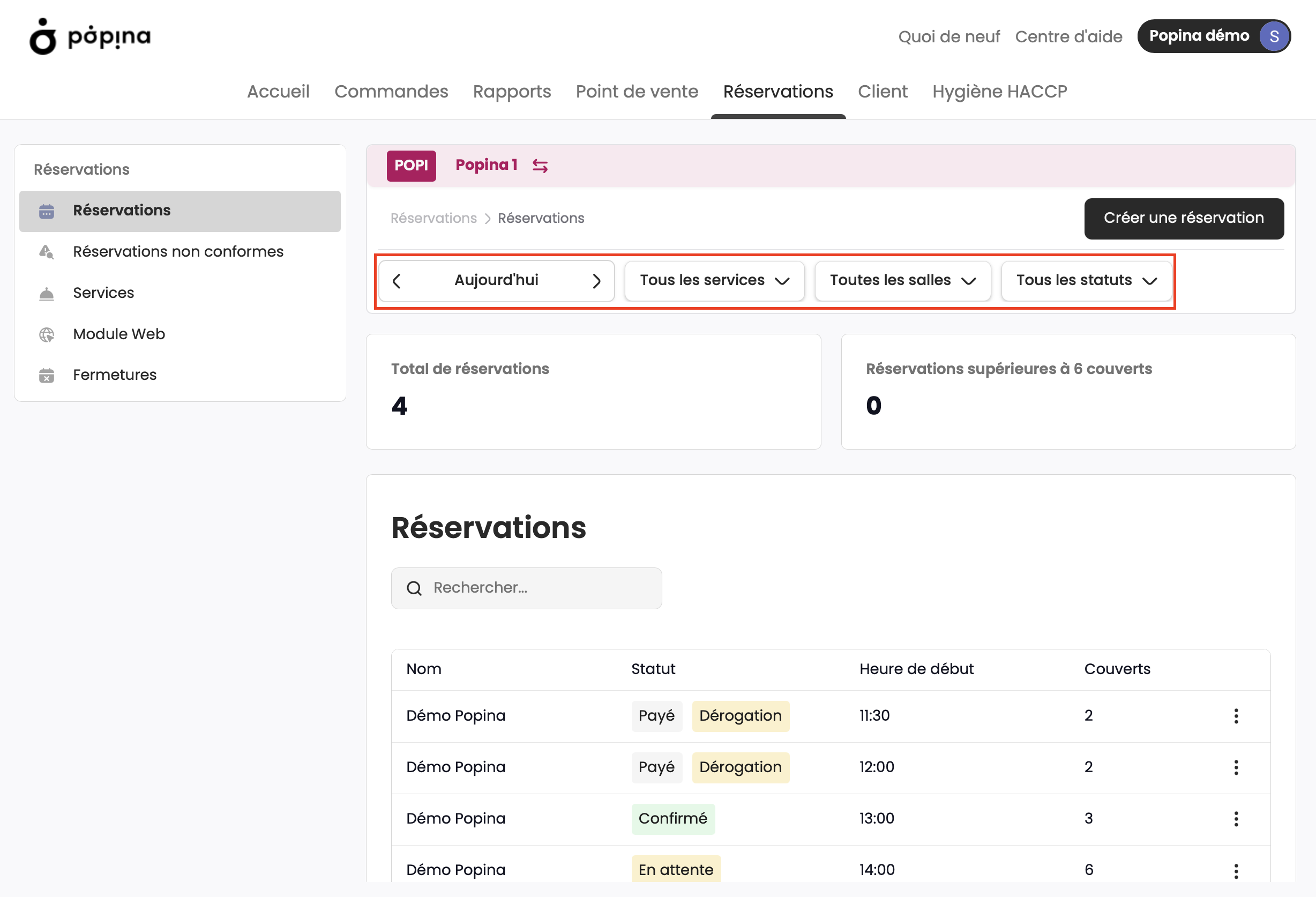The width and height of the screenshot is (1316, 897).
Task: Open the user avatar S
Action: (1274, 36)
